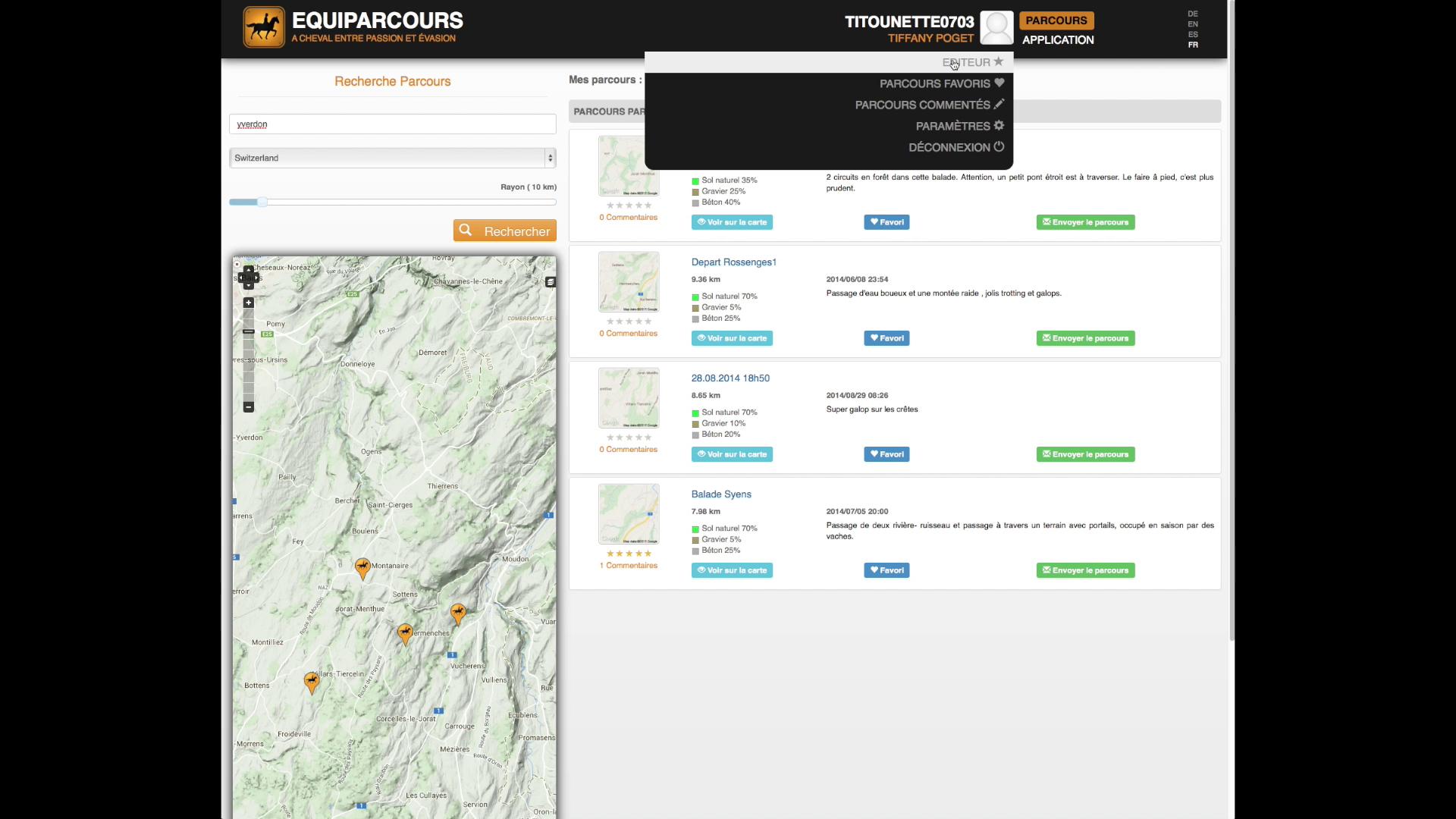
Task: Select the rider marker at Montanaire
Action: 362,569
